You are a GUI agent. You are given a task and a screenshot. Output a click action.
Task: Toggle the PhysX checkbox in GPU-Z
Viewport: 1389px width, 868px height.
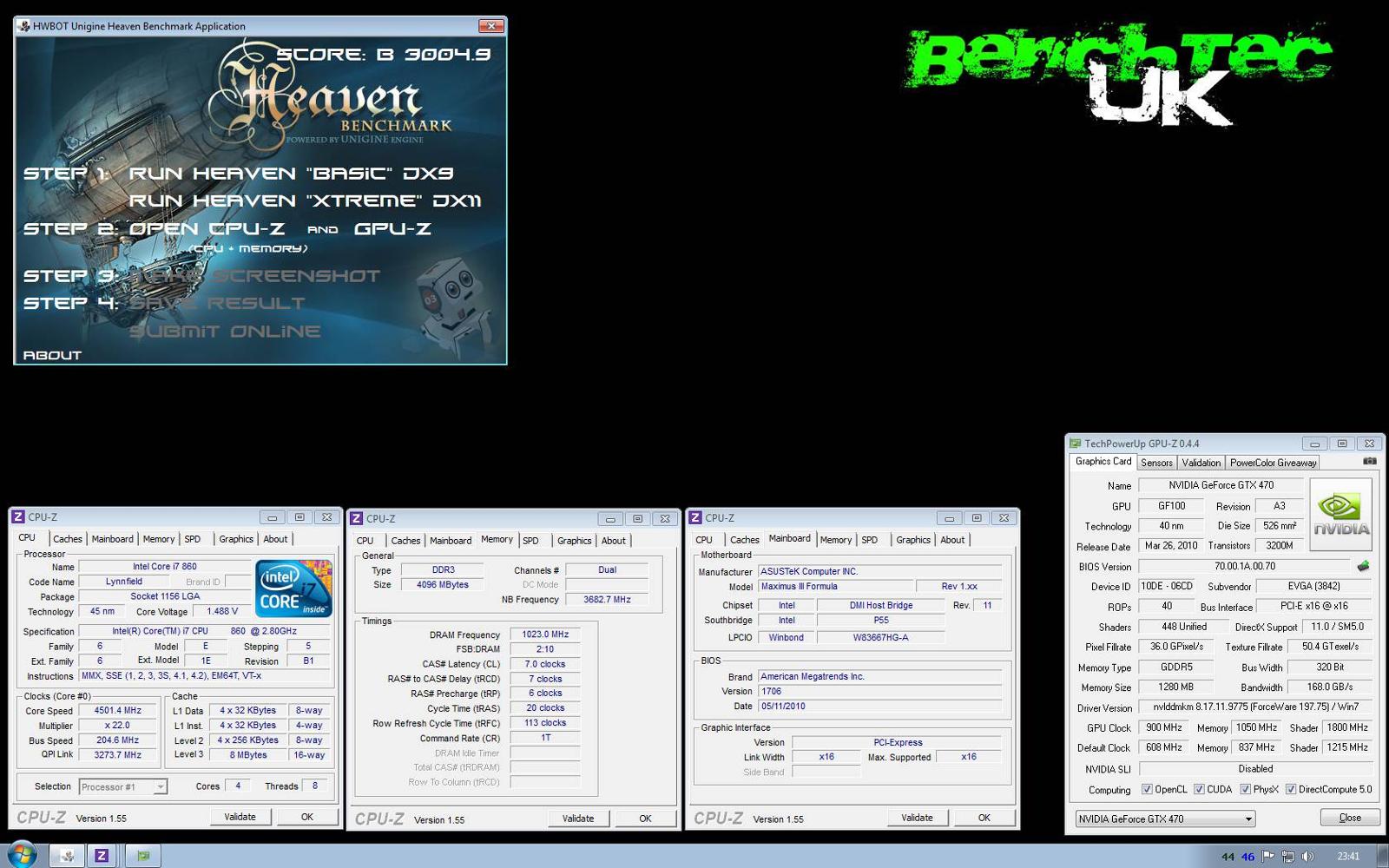click(x=1245, y=789)
